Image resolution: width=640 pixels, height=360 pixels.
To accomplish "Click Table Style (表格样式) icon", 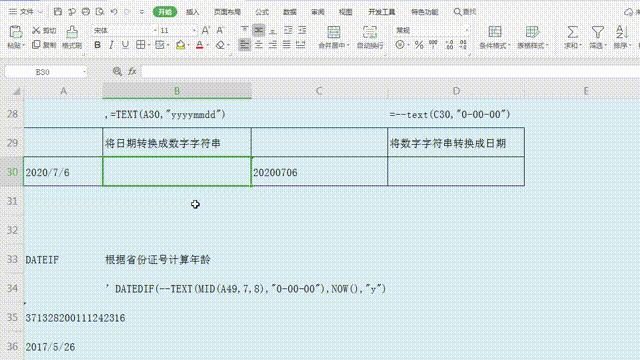I will pyautogui.click(x=532, y=32).
